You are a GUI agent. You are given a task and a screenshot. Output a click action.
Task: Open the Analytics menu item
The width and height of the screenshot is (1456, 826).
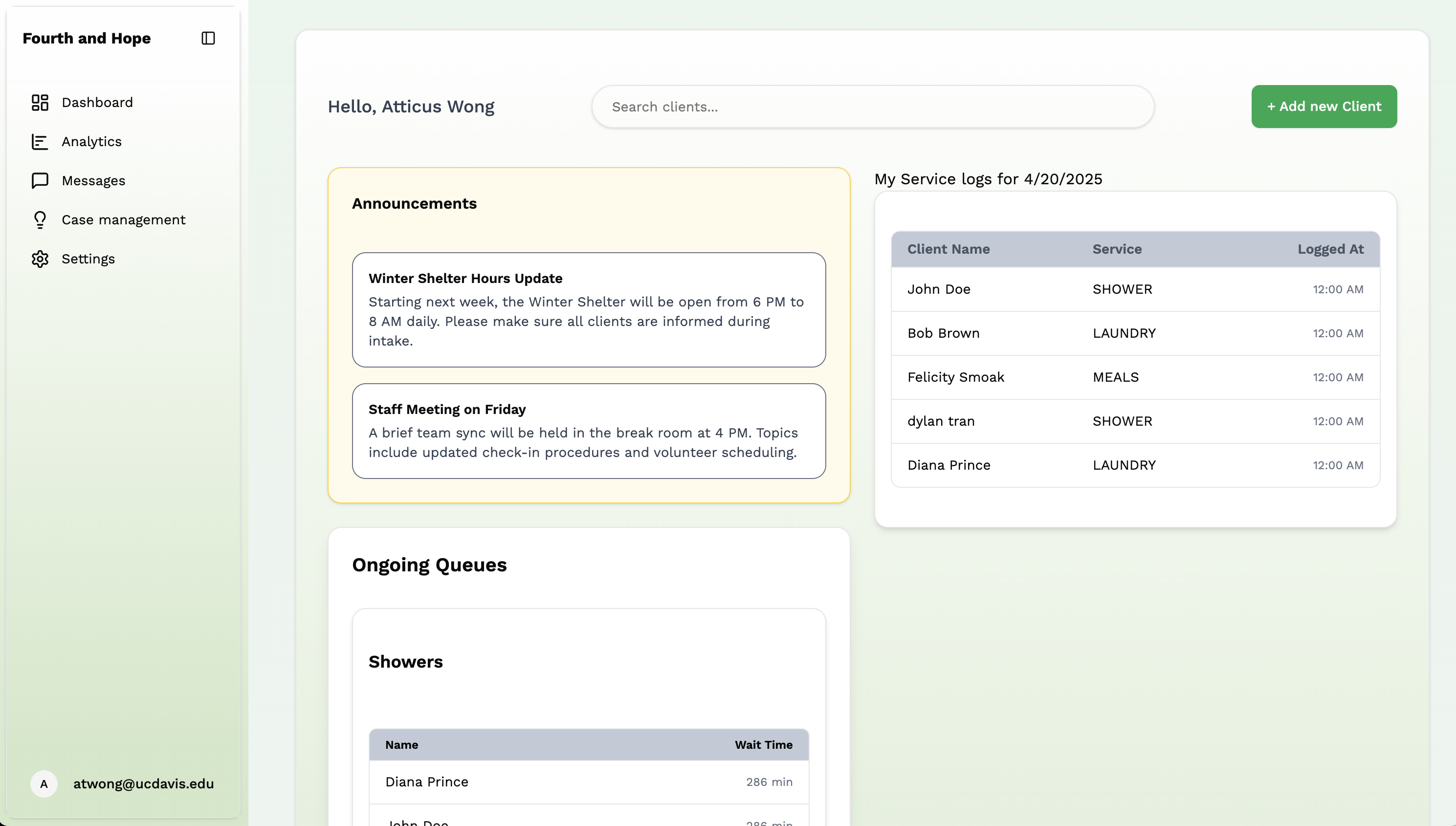pos(91,142)
